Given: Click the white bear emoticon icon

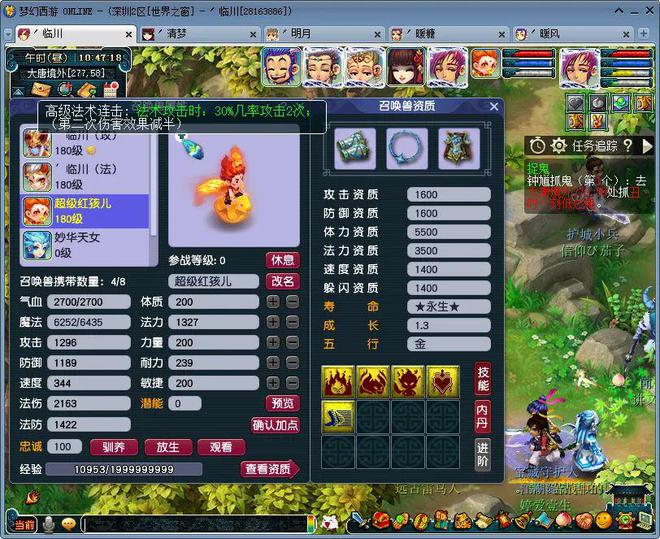Looking at the screenshot, I should click(x=330, y=522).
